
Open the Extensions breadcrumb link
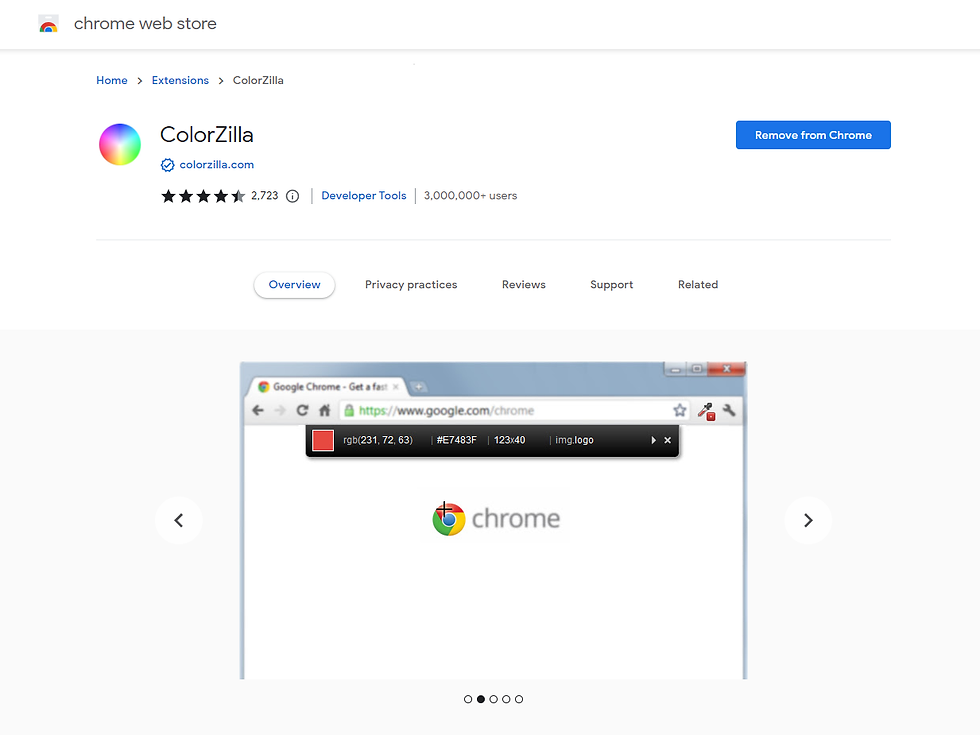pyautogui.click(x=180, y=80)
